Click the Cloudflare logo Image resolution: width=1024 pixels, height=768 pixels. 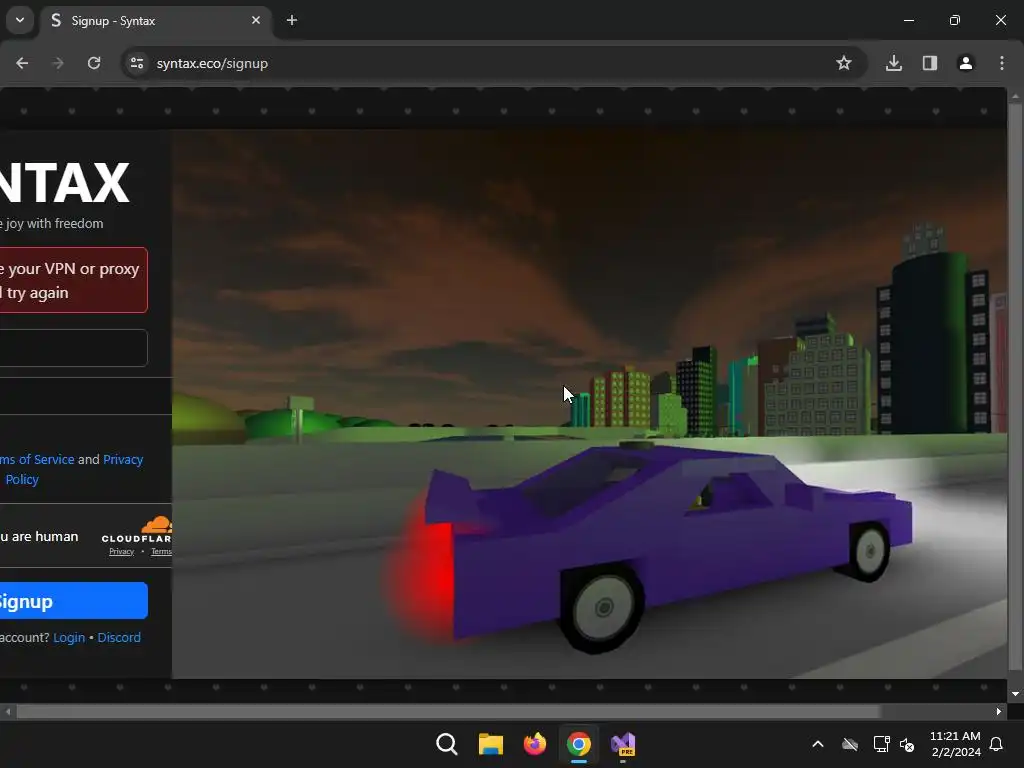coord(138,530)
